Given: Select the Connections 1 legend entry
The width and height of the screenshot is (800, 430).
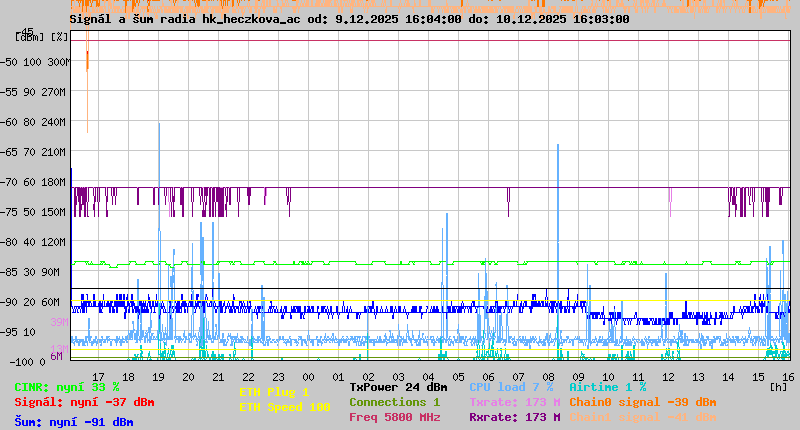Looking at the screenshot, I should (394, 402).
